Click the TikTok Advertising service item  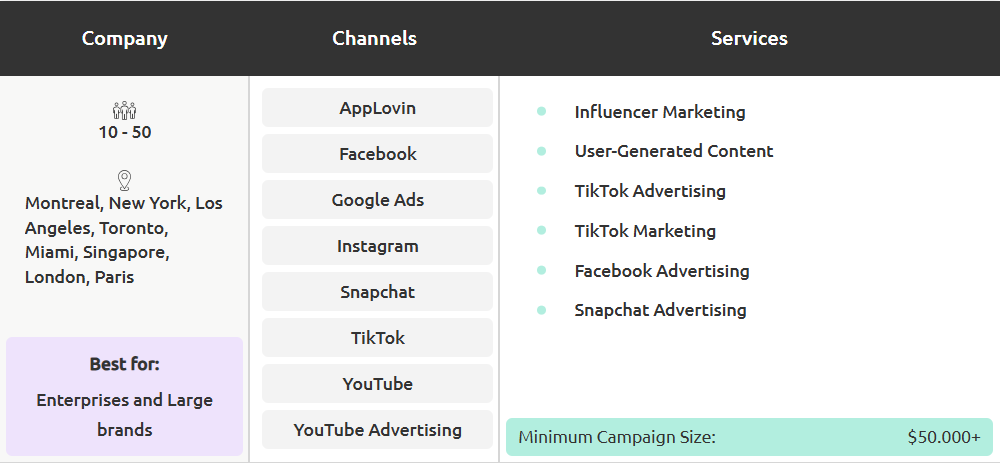tap(649, 191)
